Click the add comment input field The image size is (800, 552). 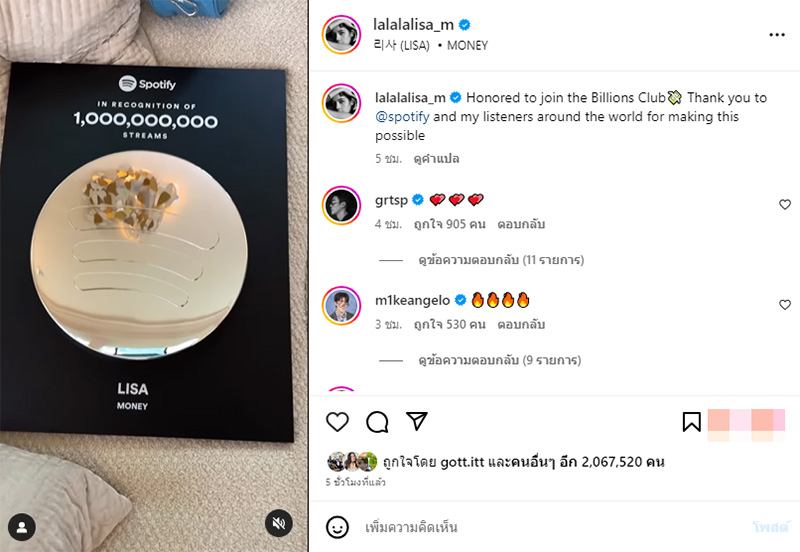click(x=551, y=527)
